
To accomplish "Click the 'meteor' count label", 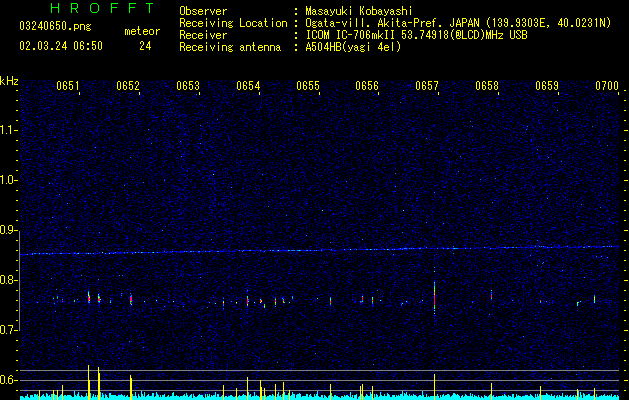I will [x=142, y=31].
